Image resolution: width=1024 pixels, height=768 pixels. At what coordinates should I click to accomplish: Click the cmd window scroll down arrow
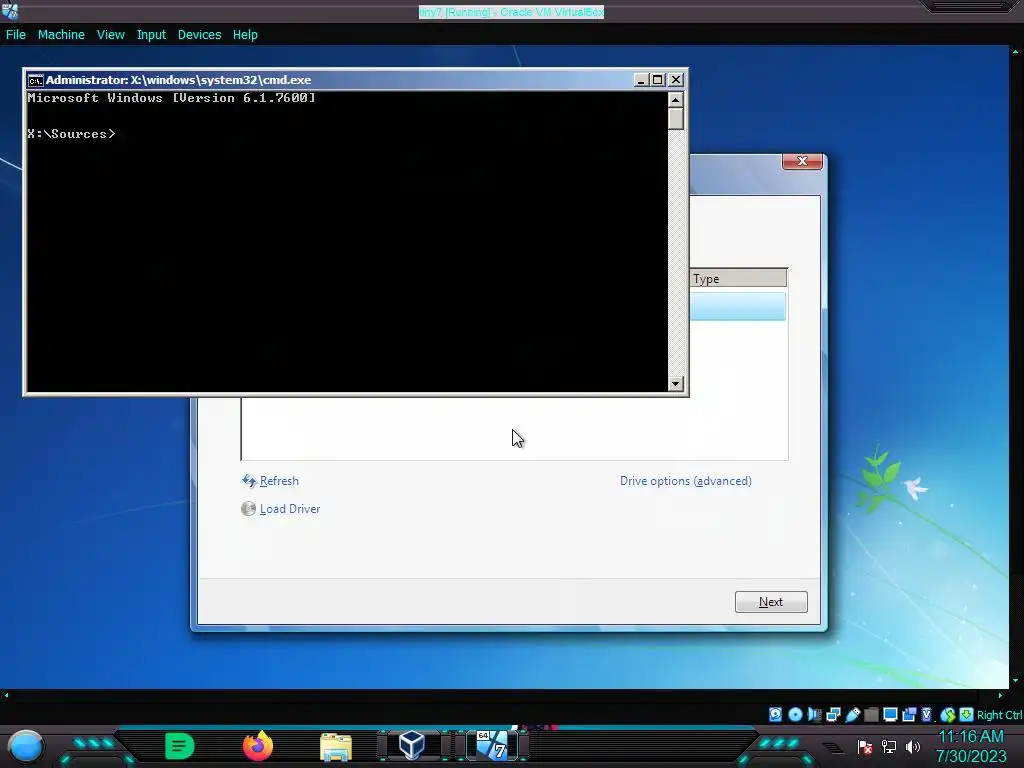point(676,383)
